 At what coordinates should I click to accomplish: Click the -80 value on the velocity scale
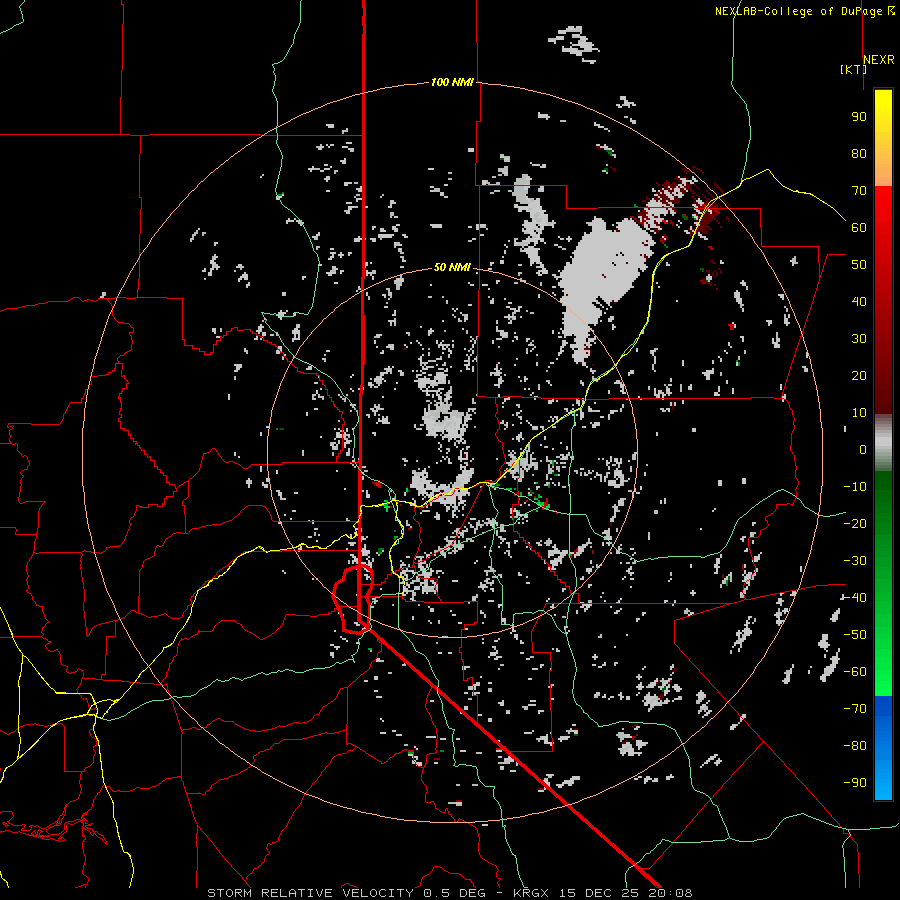pyautogui.click(x=855, y=746)
